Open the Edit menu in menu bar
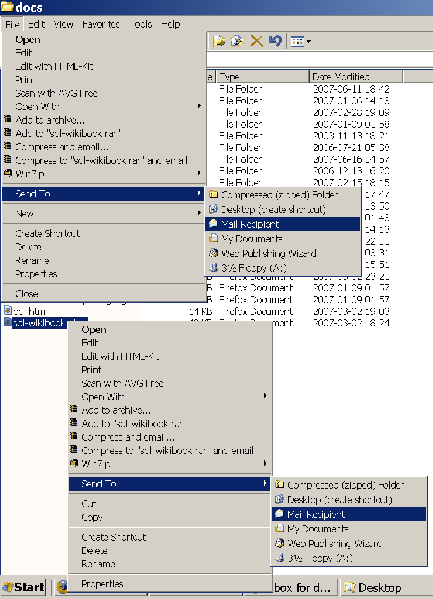This screenshot has width=433, height=599. [37, 24]
